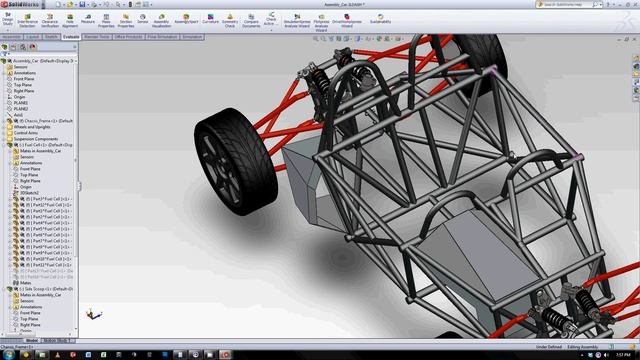Screen dimensions: 640x360
Task: Click 'Under Defined' status text
Action: coord(549,347)
